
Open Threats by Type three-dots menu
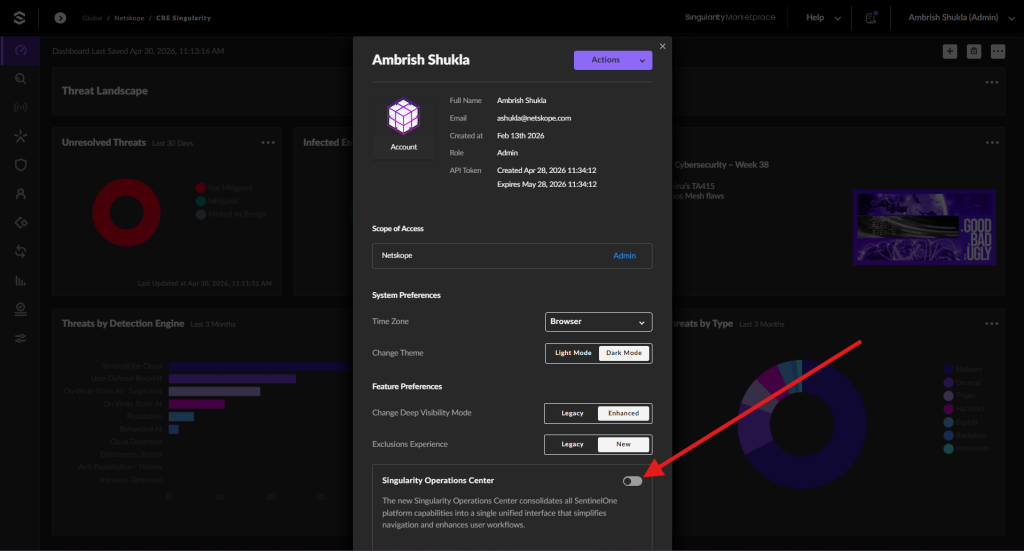(x=992, y=324)
